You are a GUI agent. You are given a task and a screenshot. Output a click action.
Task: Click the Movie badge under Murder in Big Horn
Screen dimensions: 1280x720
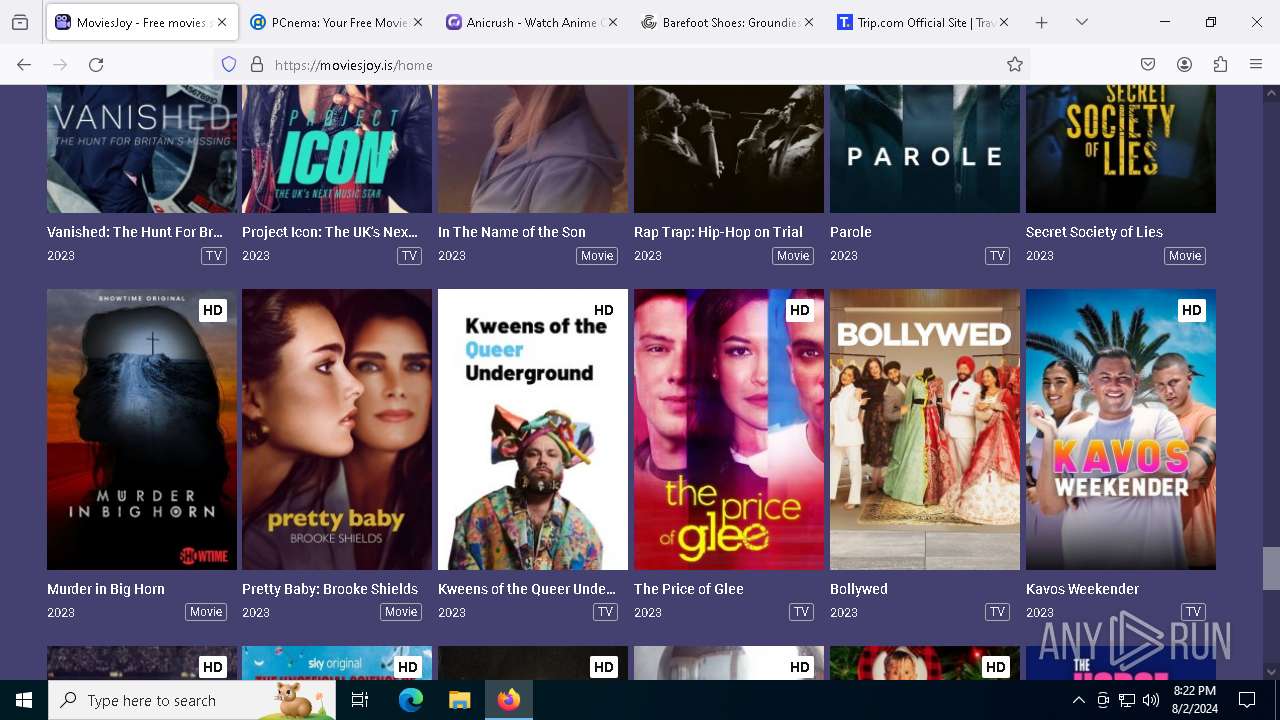point(206,612)
